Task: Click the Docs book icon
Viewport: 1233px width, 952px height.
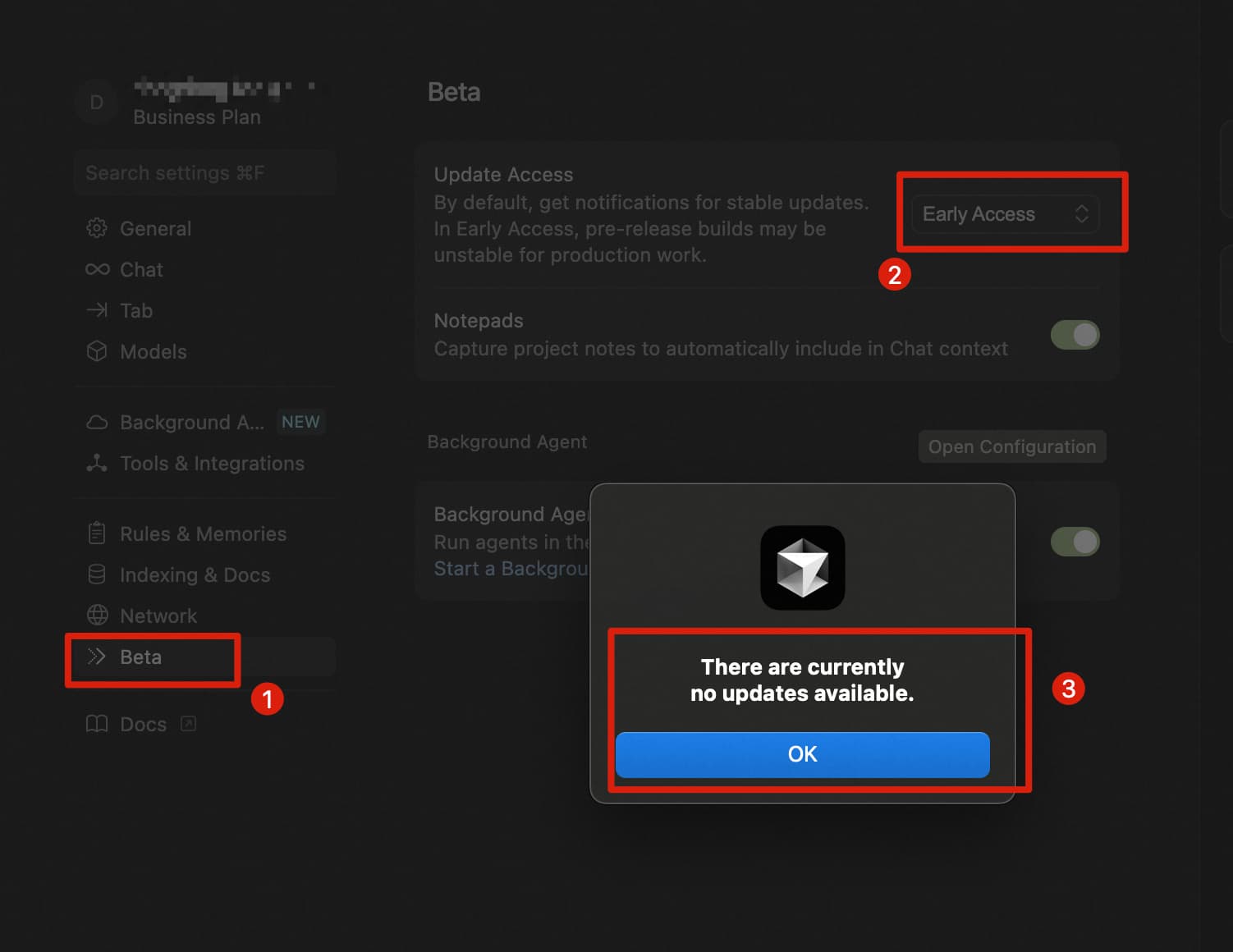Action: tap(97, 724)
